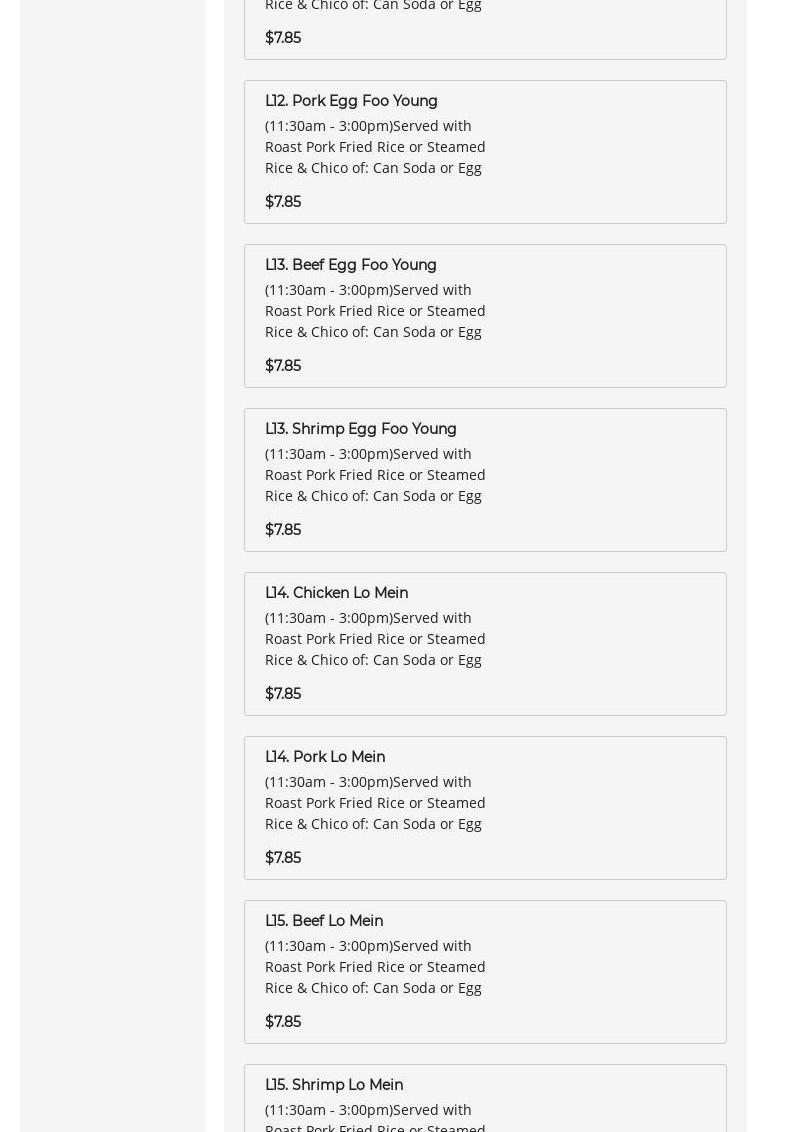Click the Pork Egg Foo Young description text
This screenshot has width=785, height=1132.
(x=375, y=147)
